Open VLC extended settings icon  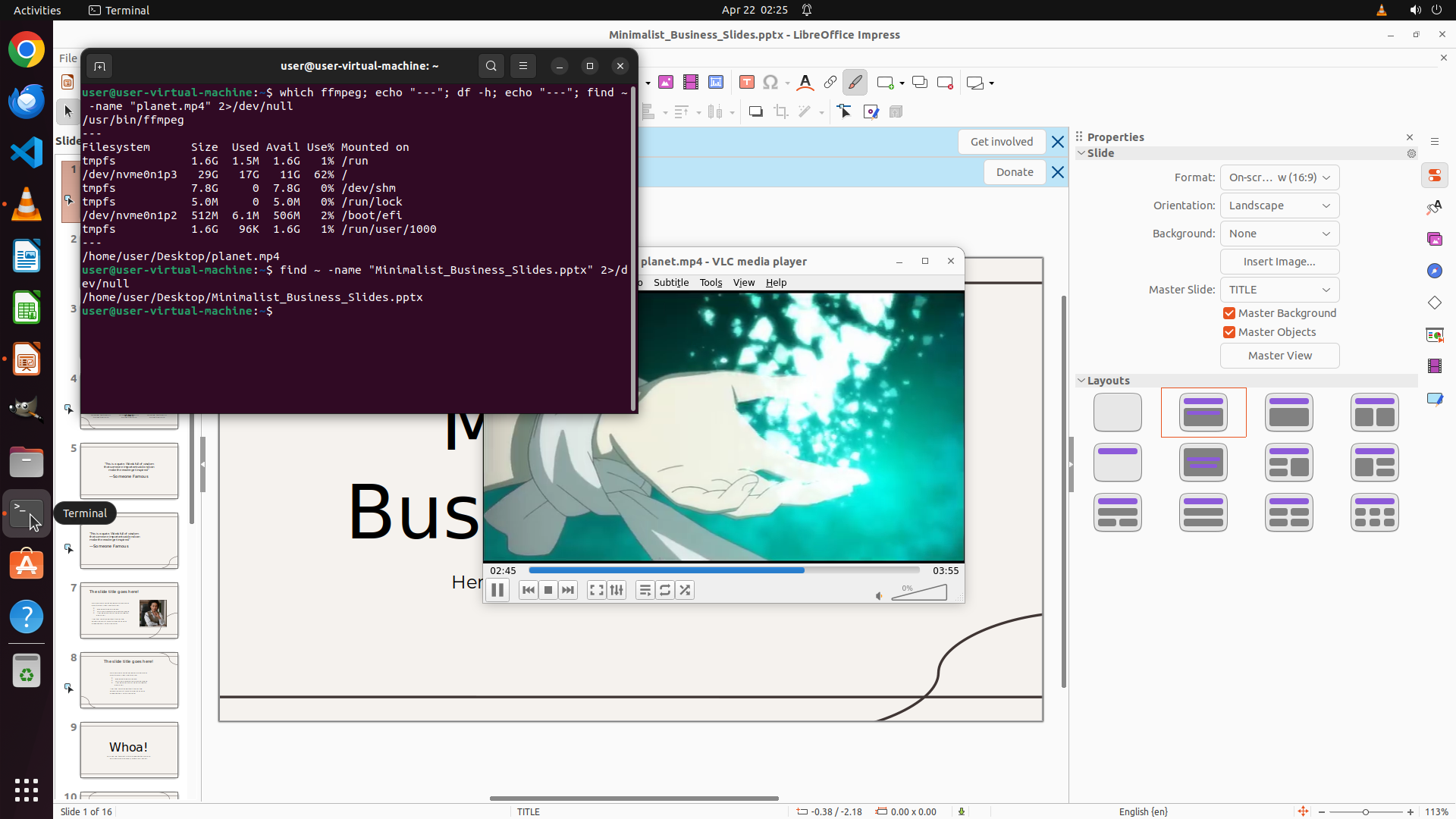tap(617, 590)
